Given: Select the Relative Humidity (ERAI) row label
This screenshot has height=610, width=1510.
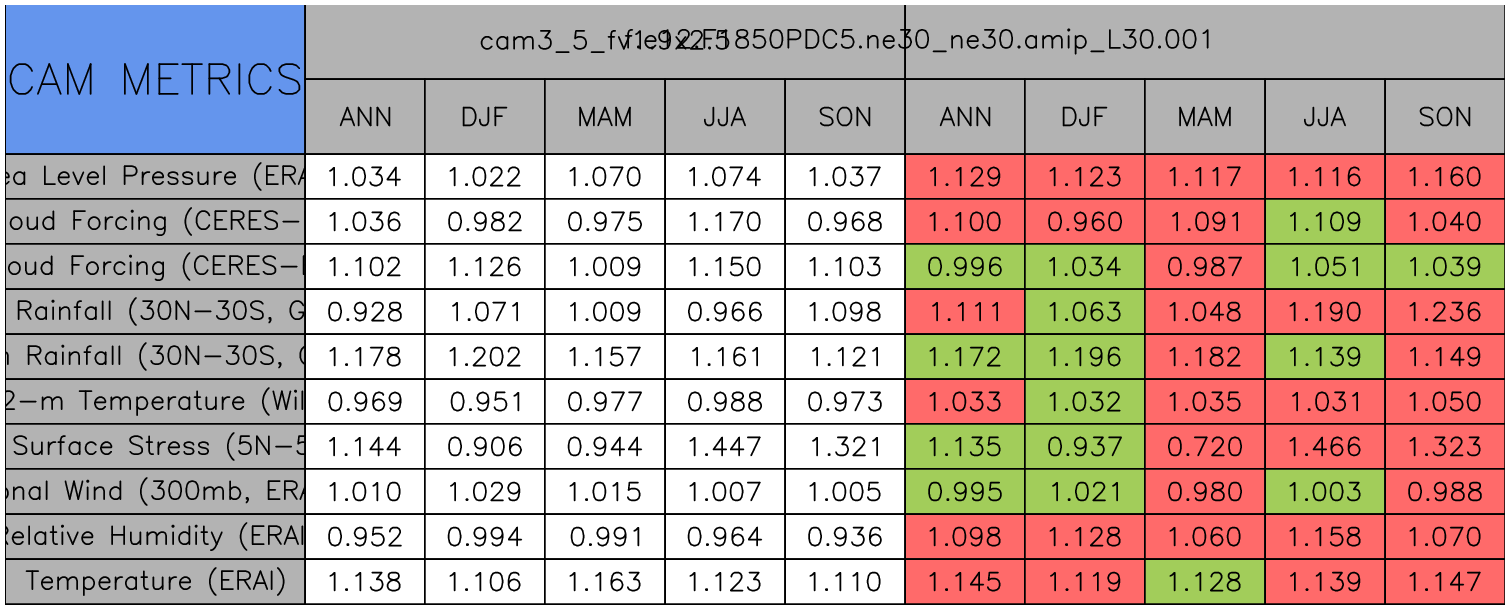Looking at the screenshot, I should click(x=155, y=537).
